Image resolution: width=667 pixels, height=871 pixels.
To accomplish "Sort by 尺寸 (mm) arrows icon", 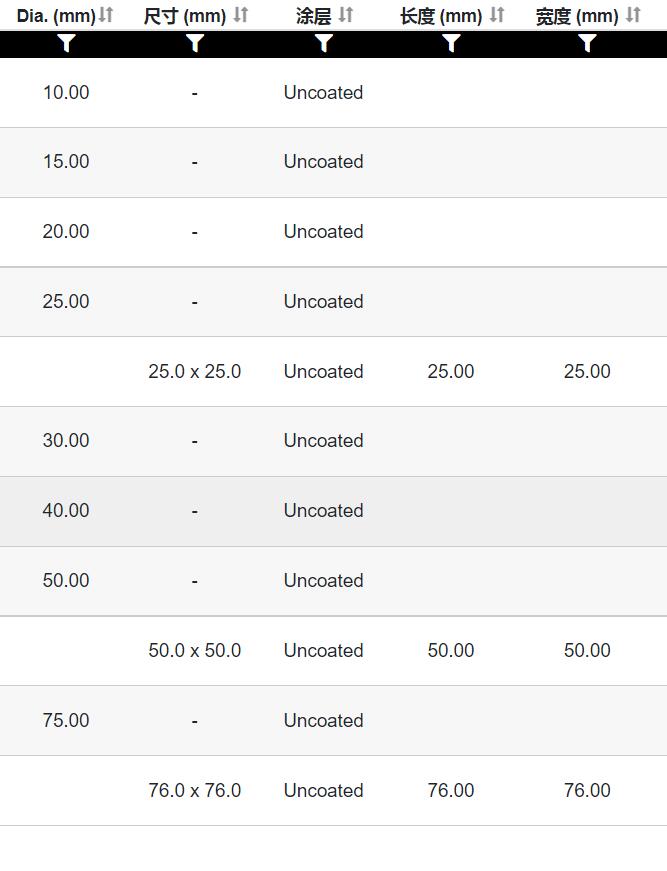I will coord(240,15).
